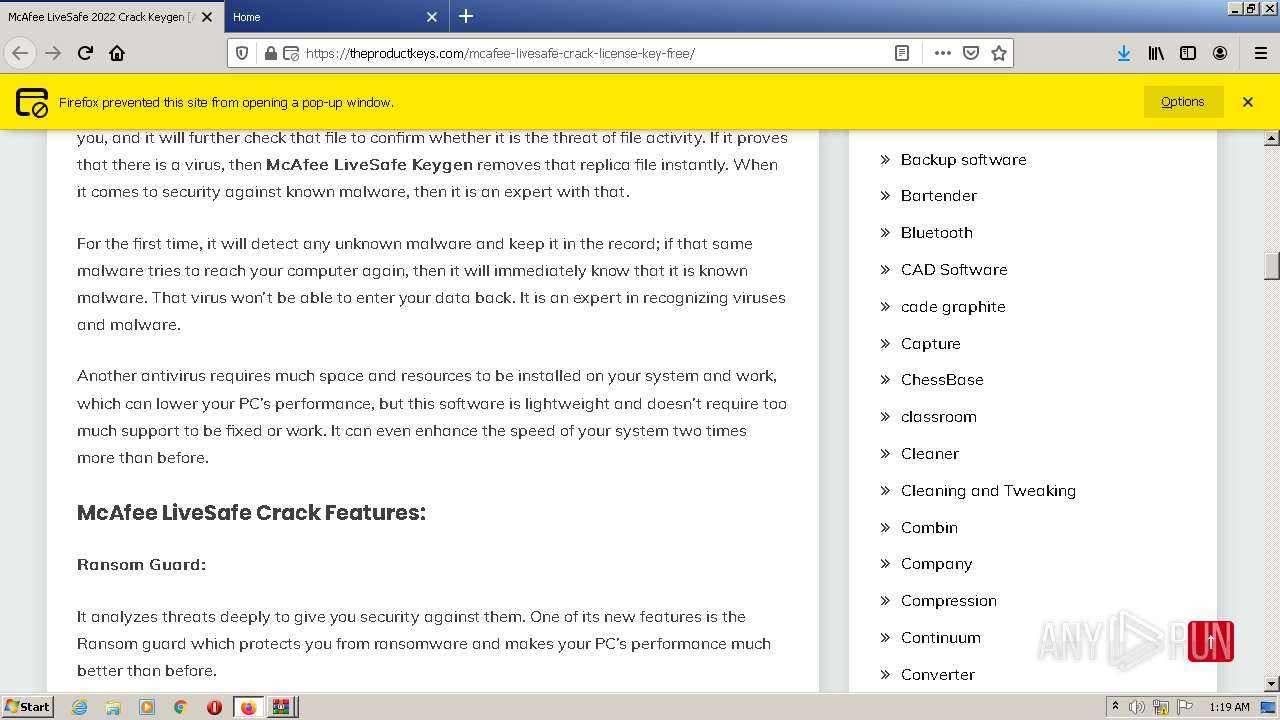Image resolution: width=1280 pixels, height=720 pixels.
Task: Toggle the sidebars view
Action: click(1188, 53)
